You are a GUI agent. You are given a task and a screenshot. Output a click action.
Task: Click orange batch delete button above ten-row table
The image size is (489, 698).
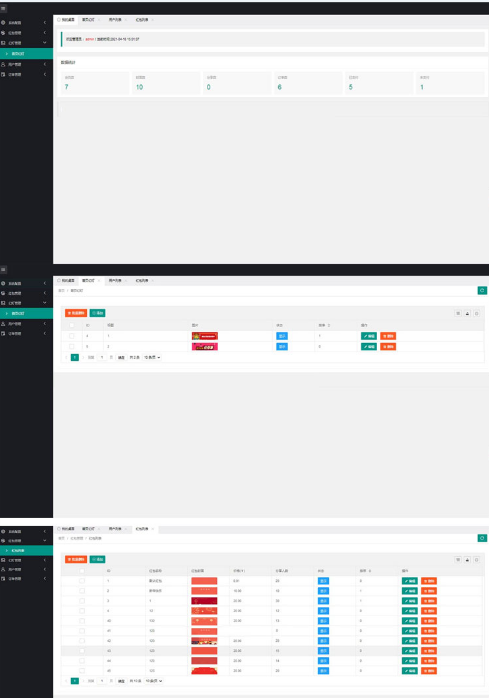(76, 560)
